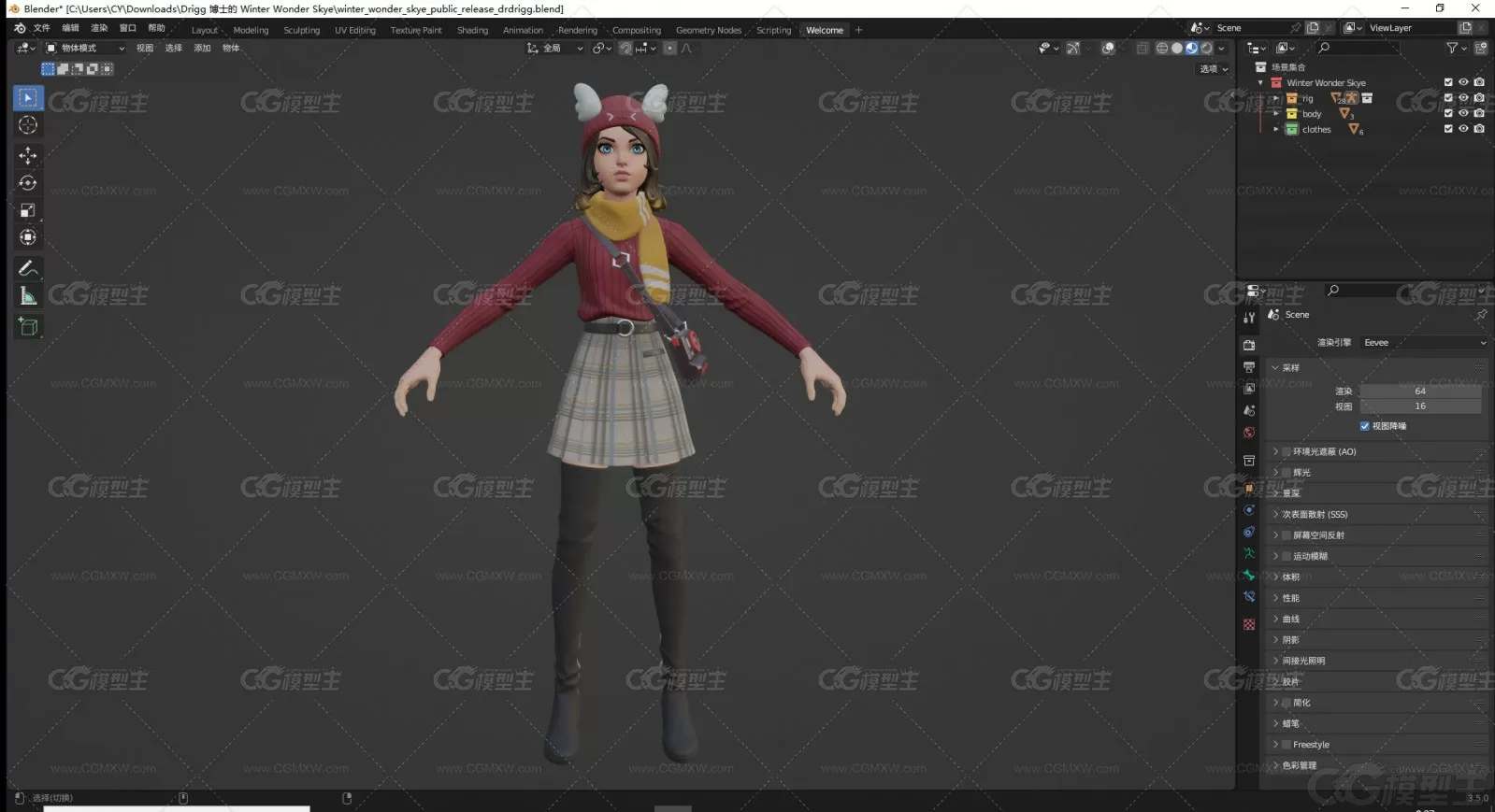
Task: Open the Object properties tab
Action: (1249, 488)
